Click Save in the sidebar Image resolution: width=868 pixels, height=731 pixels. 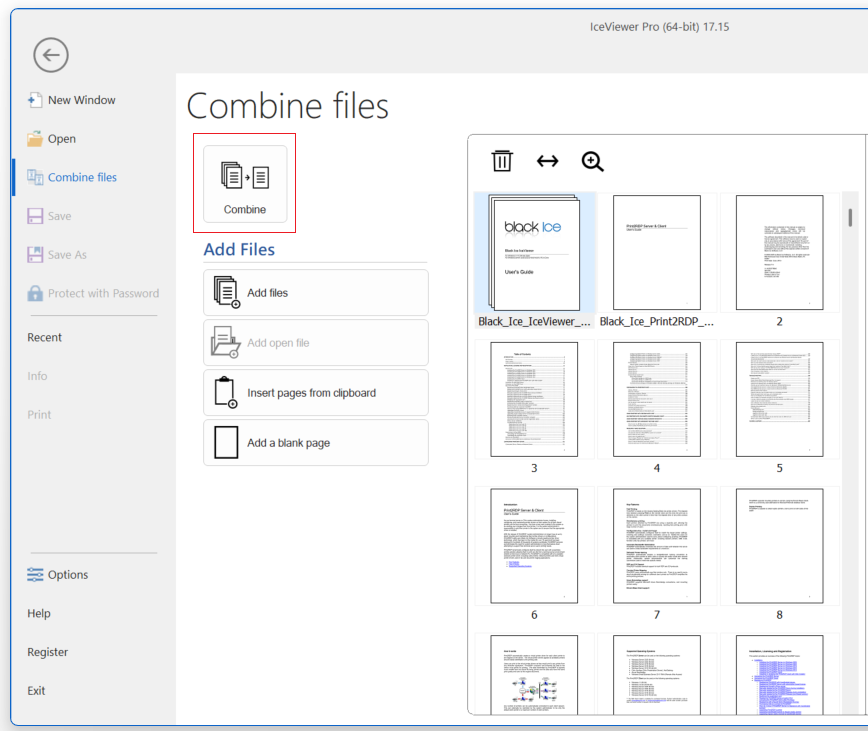pos(49,216)
